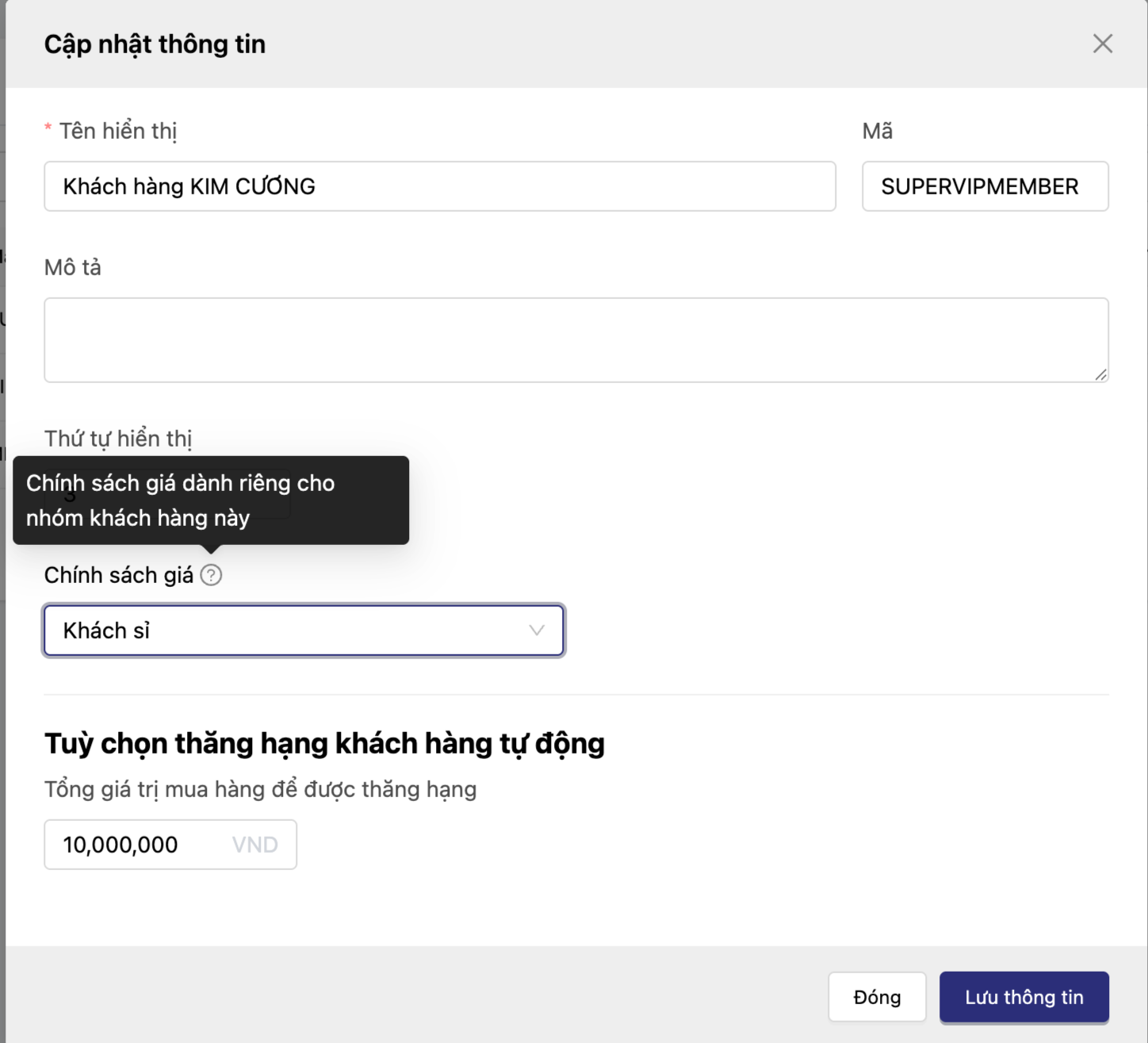Focus the Tên hiển thị input field
Viewport: 1148px width, 1043px height.
439,186
